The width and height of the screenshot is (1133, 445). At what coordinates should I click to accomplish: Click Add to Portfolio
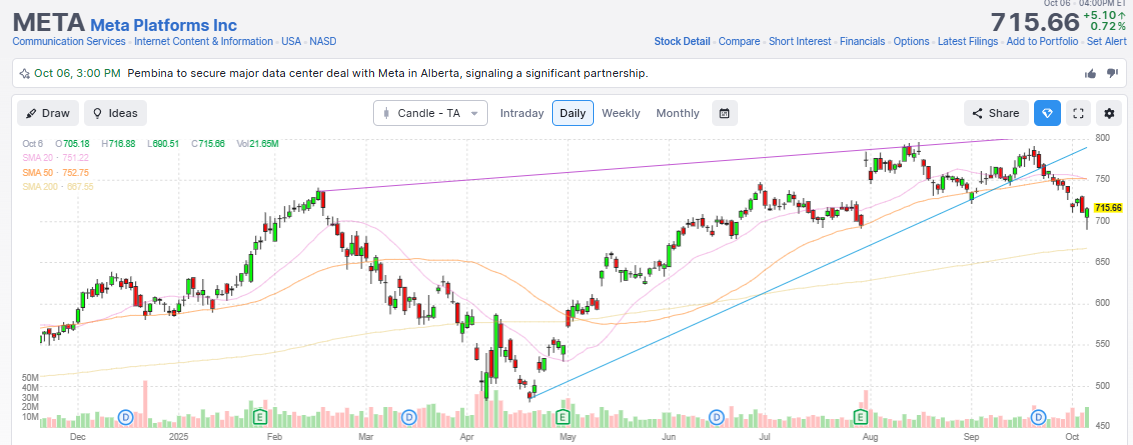click(x=1042, y=42)
